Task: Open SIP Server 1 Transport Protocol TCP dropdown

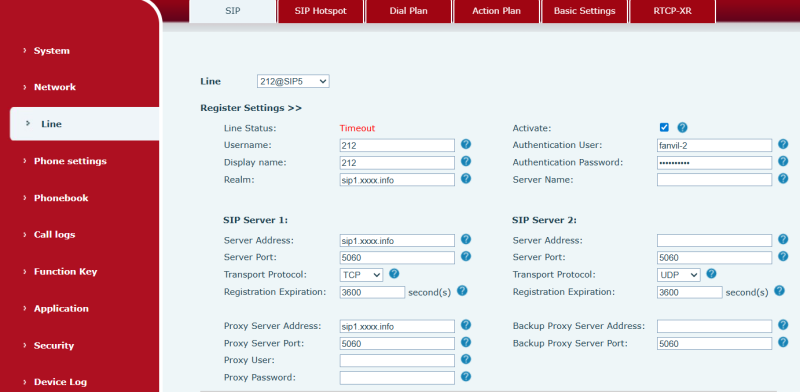Action: pos(361,275)
